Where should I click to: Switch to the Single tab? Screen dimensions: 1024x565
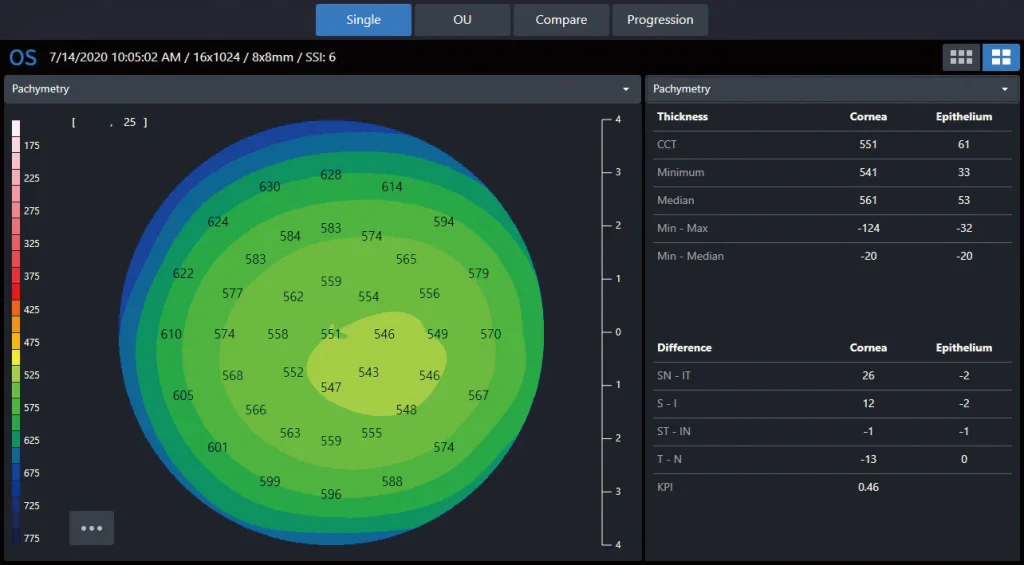363,20
